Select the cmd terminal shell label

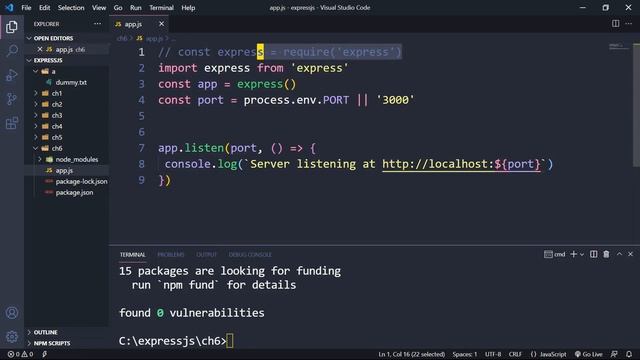[x=555, y=254]
